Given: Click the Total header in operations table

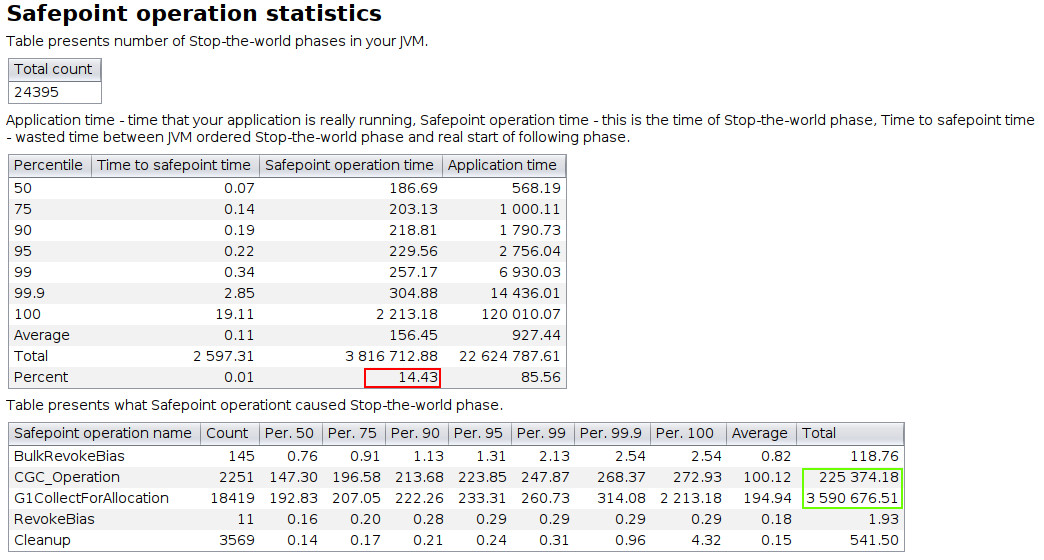Looking at the screenshot, I should pyautogui.click(x=850, y=433).
